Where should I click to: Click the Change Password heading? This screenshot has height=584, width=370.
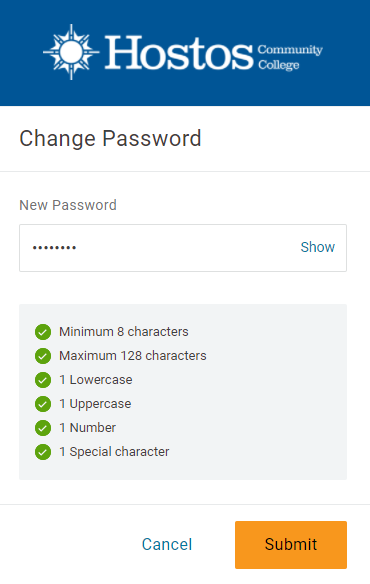tap(110, 139)
